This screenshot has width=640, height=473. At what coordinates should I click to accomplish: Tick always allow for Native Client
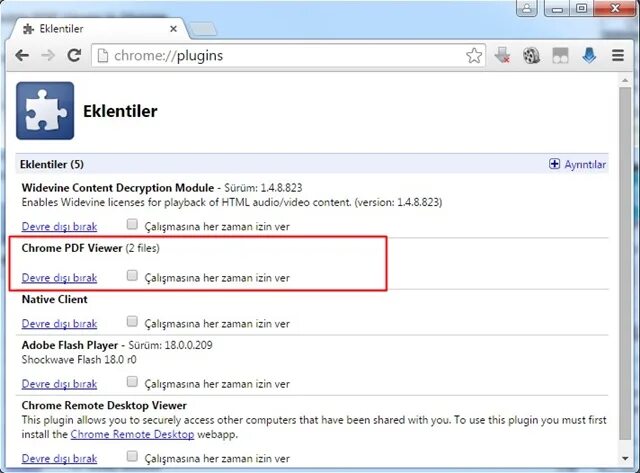(132, 321)
